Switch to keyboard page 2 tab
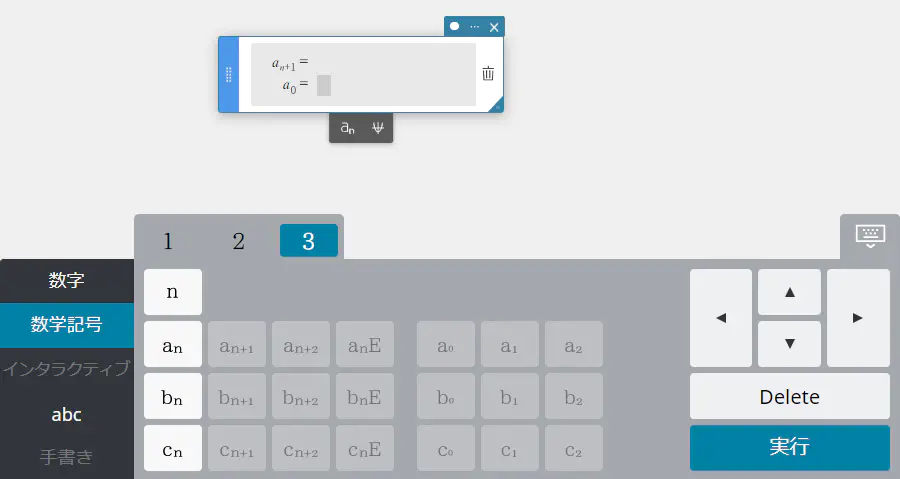900x479 pixels. pos(238,241)
